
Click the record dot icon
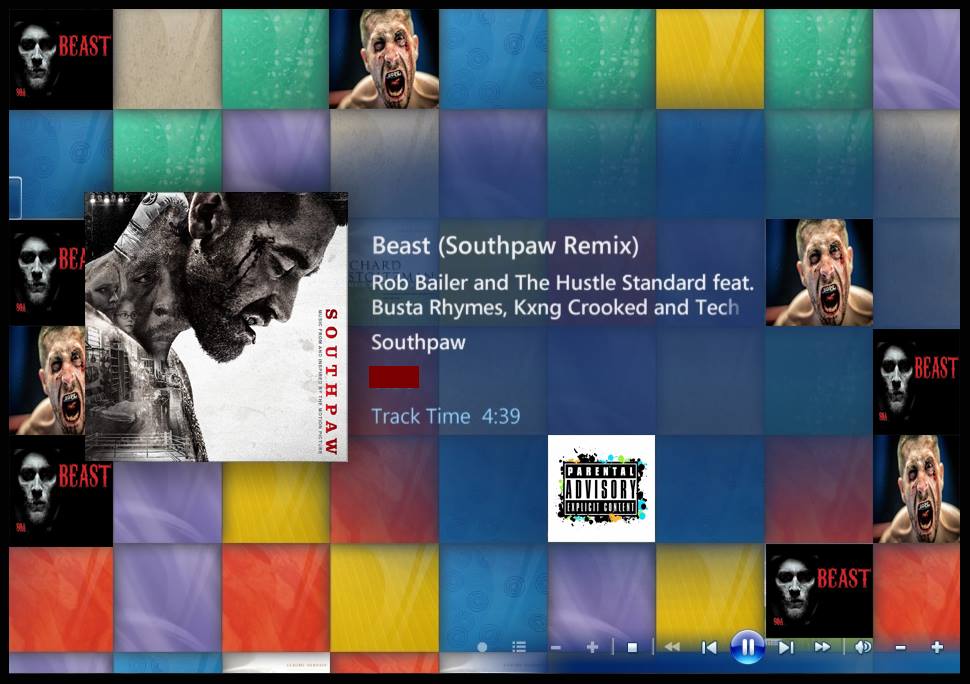click(x=482, y=647)
